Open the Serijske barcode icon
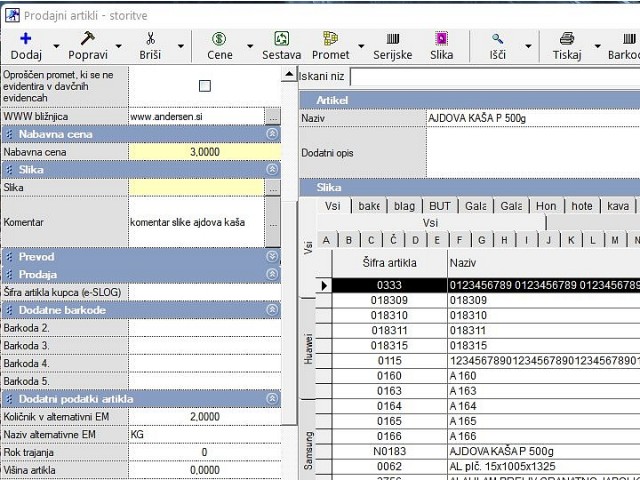 pos(393,39)
